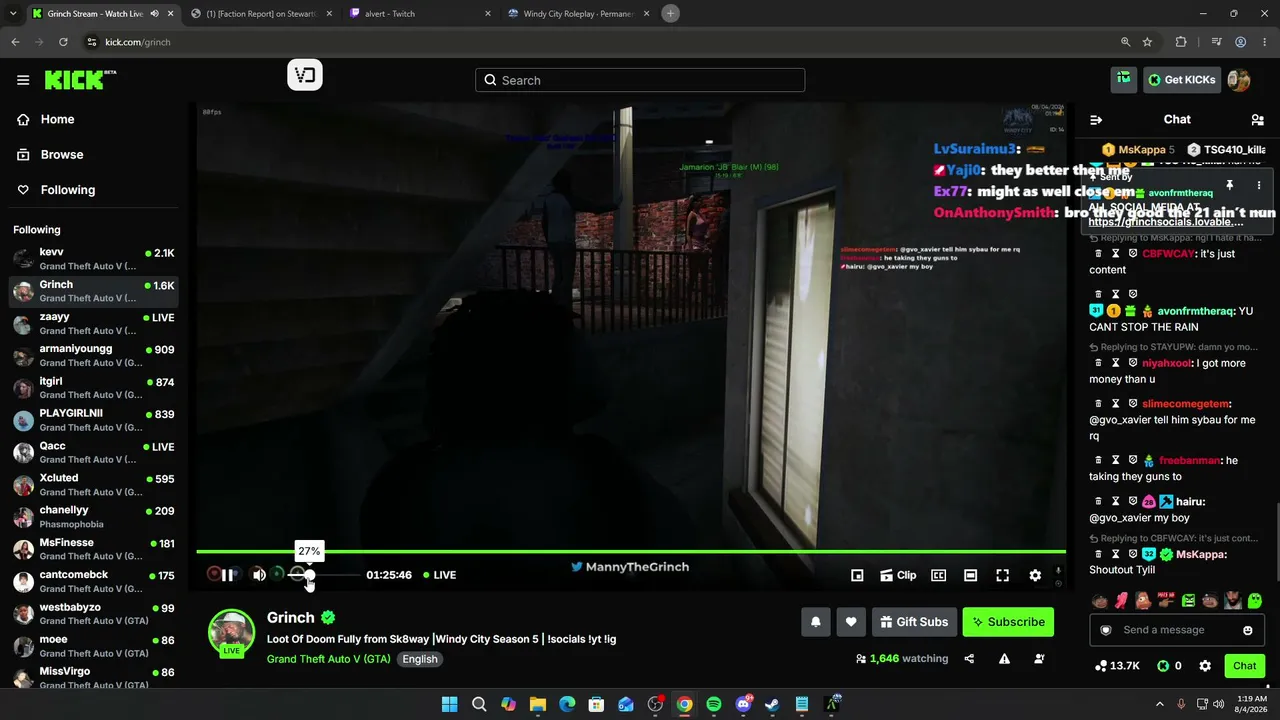
Task: Open the chat users list icon
Action: click(1258, 120)
